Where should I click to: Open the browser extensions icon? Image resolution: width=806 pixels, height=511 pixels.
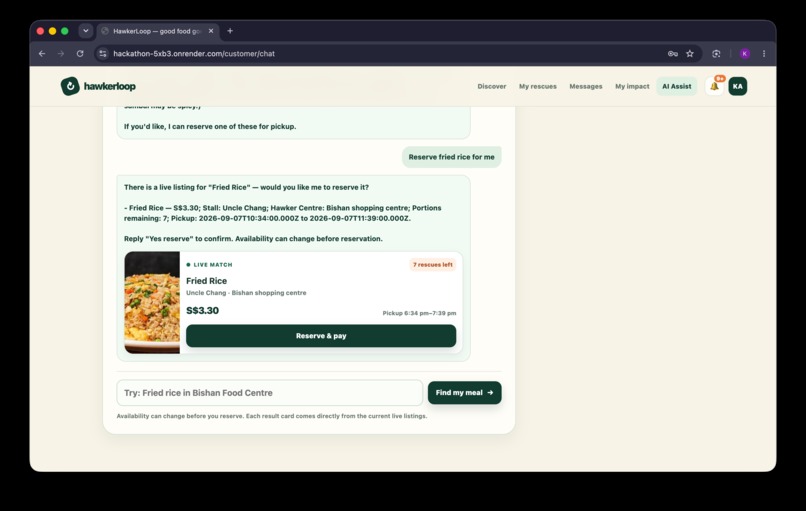click(716, 53)
